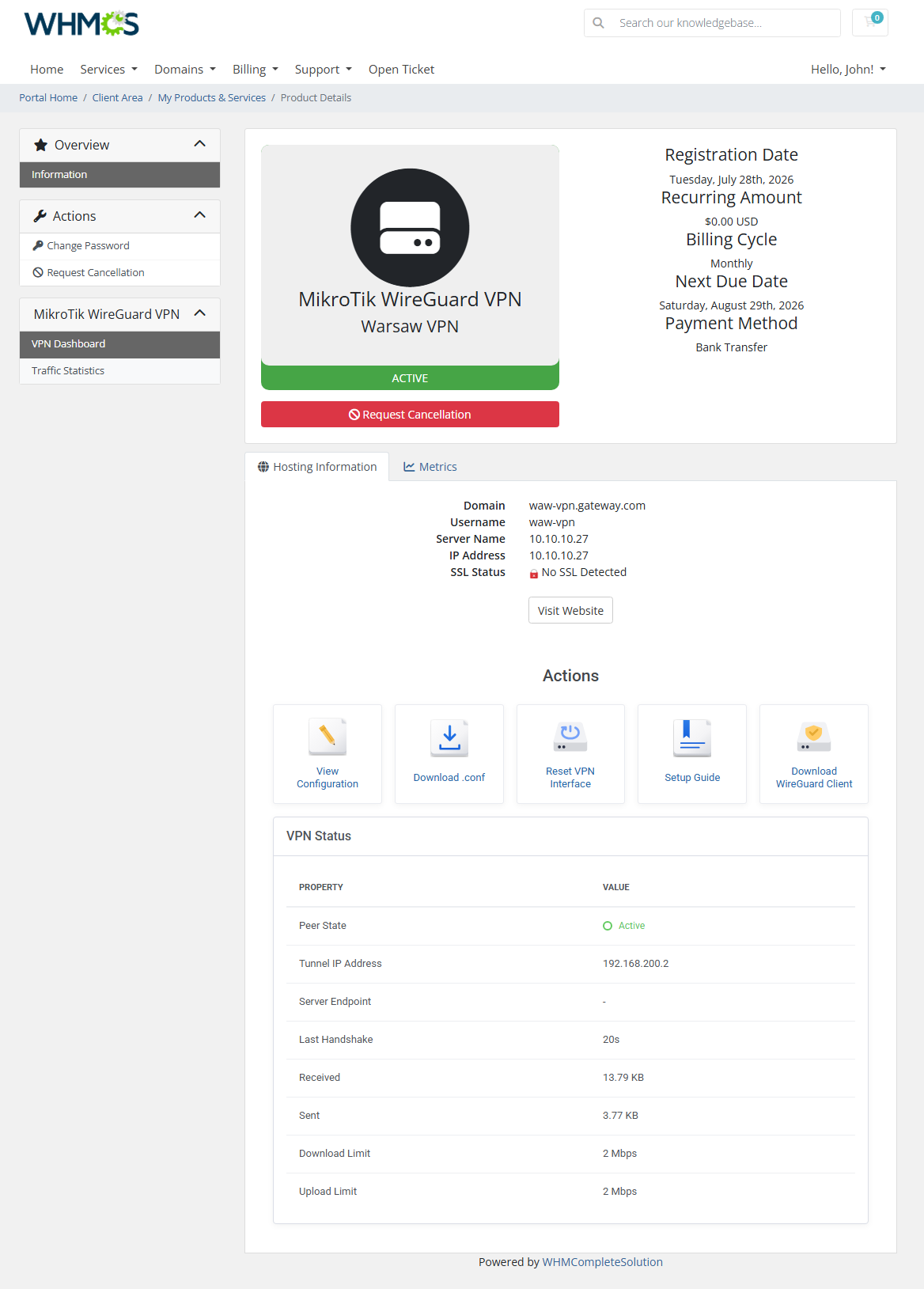Click the Client Area breadcrumb
This screenshot has height=1289, width=924.
click(117, 98)
